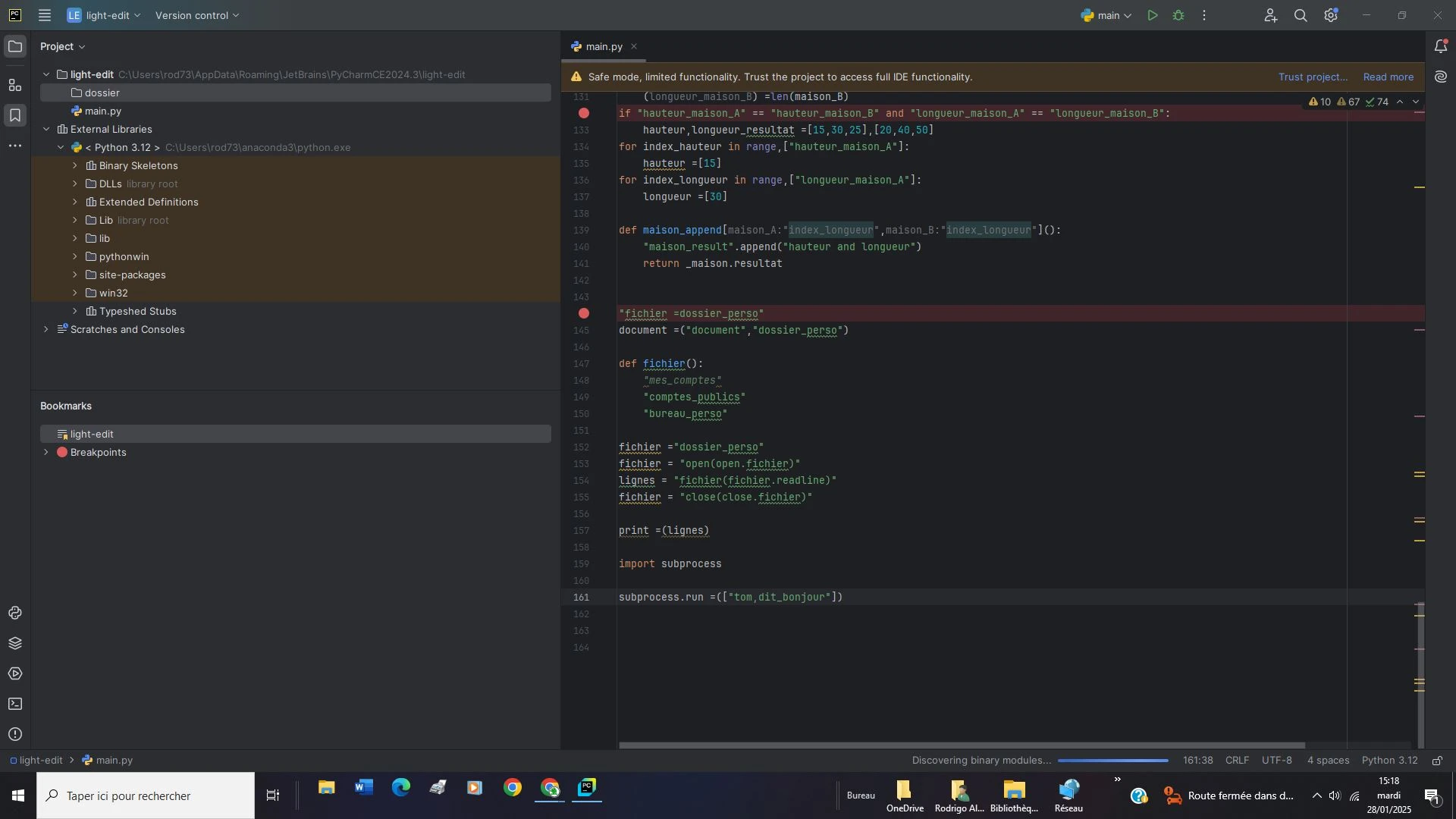Open the Python Console tool window
The width and height of the screenshot is (1456, 819).
(14, 613)
